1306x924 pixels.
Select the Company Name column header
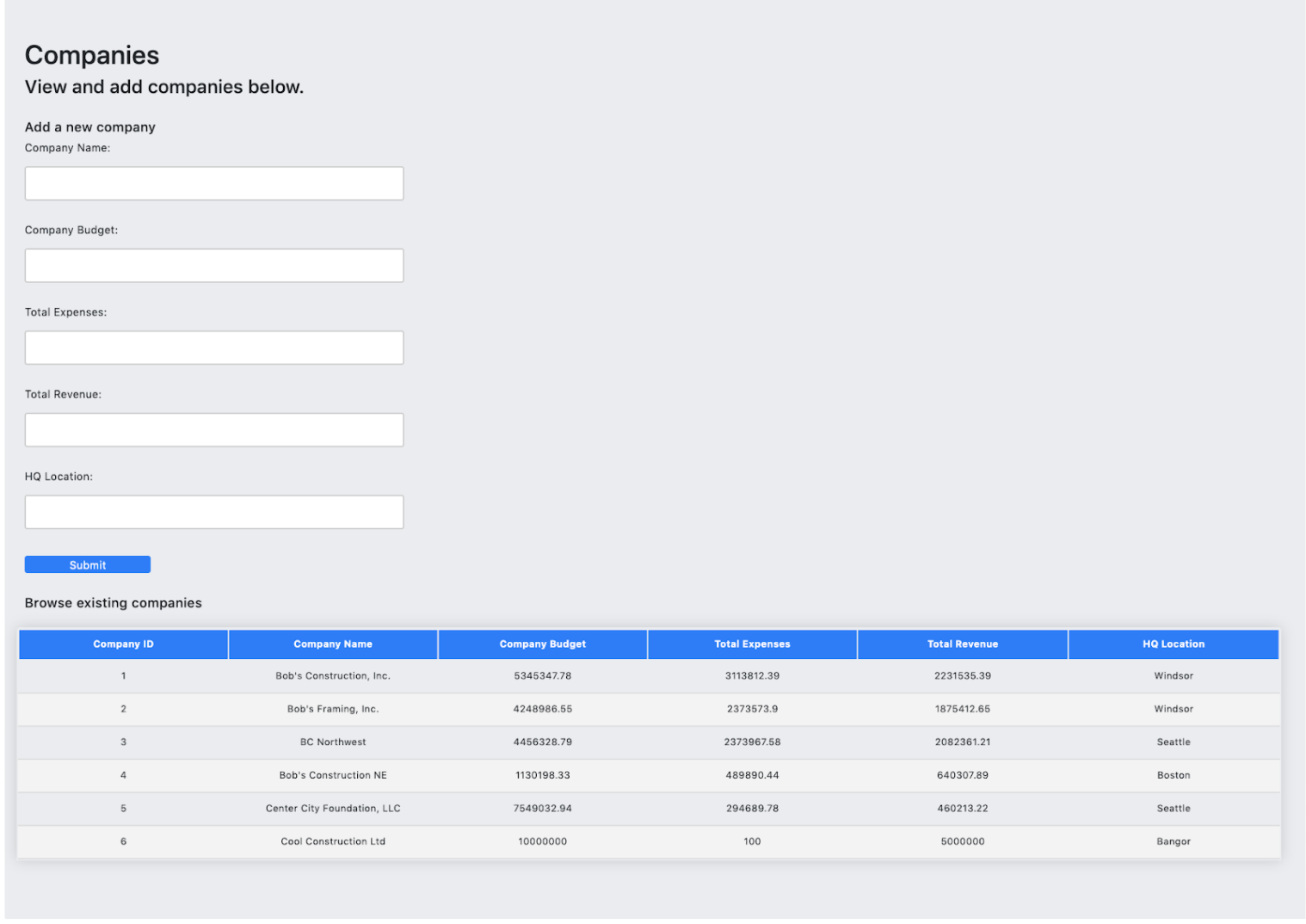click(x=333, y=644)
